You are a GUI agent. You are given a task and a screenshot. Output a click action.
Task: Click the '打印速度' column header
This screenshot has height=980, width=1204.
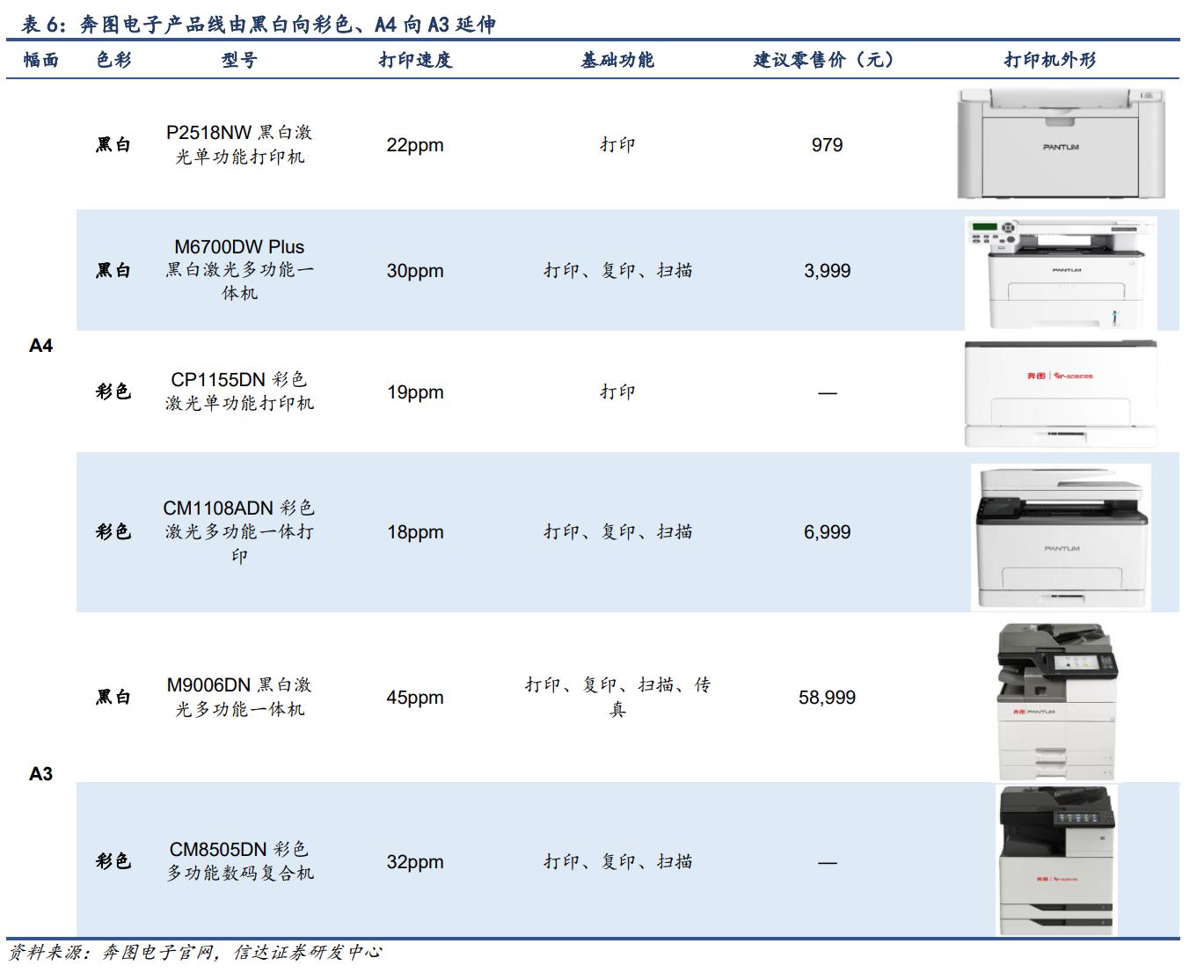[415, 60]
